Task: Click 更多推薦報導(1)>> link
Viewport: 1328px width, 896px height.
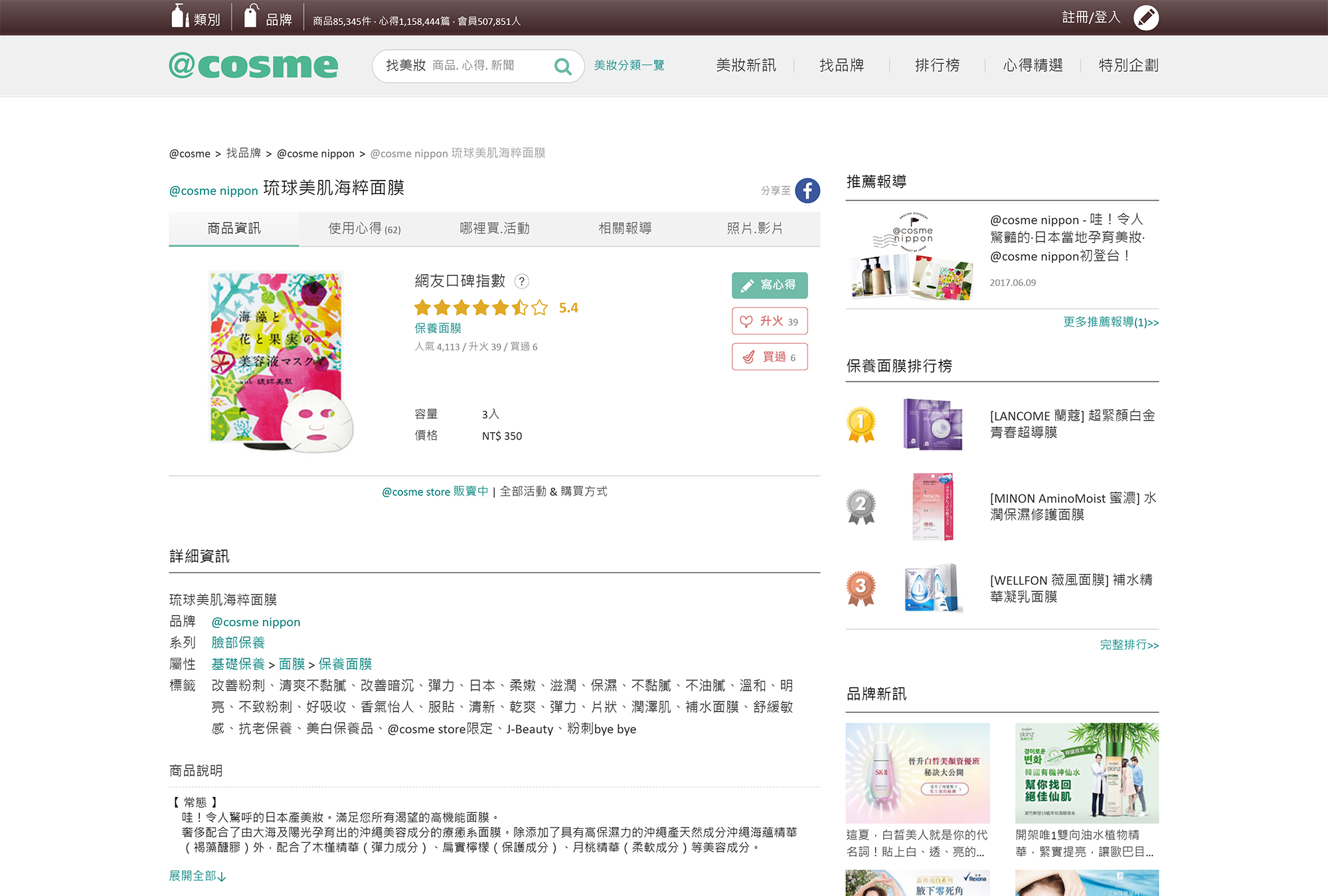Action: coord(1111,322)
